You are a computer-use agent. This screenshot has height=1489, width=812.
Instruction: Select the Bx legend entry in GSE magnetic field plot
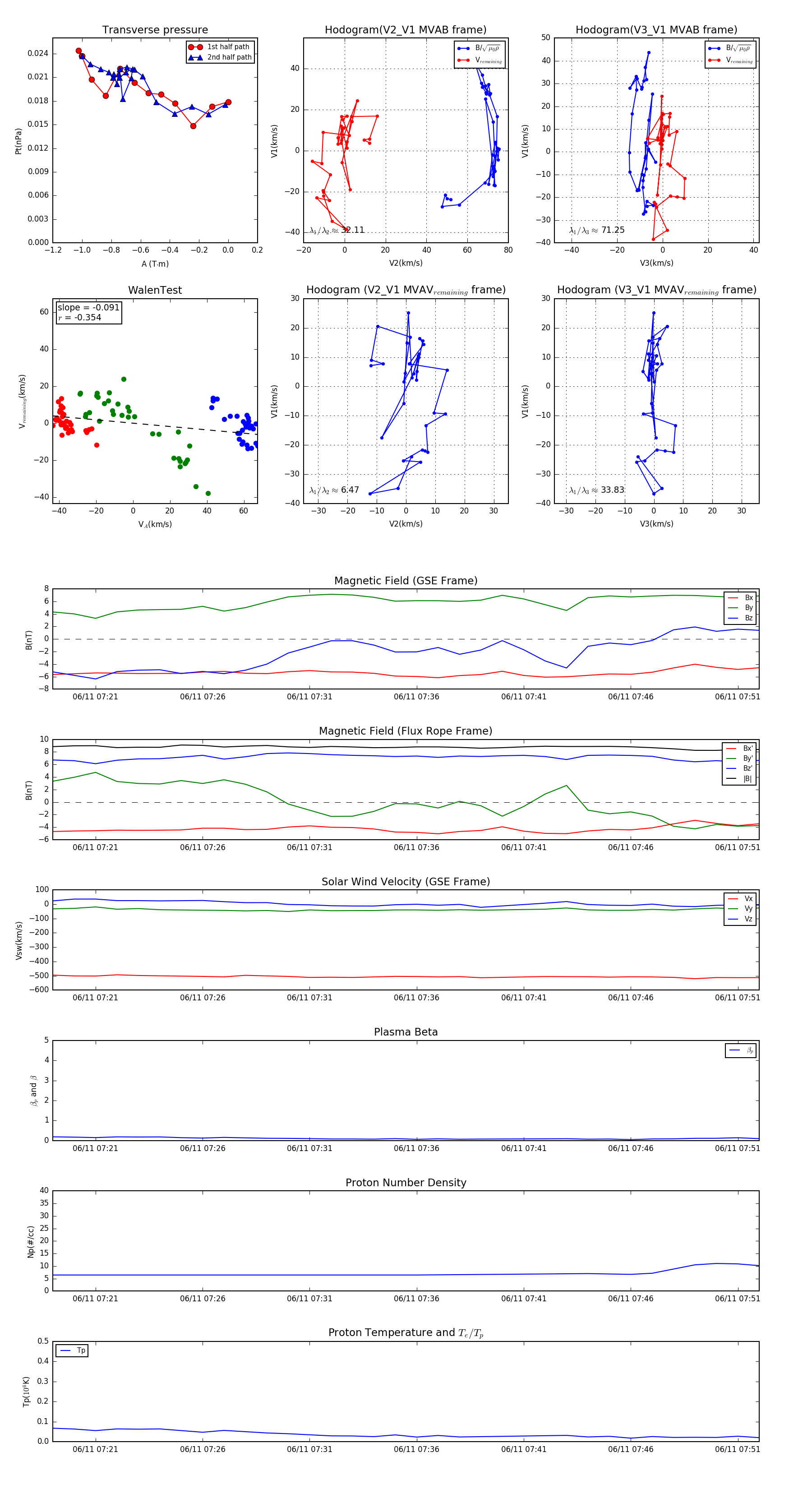click(740, 598)
